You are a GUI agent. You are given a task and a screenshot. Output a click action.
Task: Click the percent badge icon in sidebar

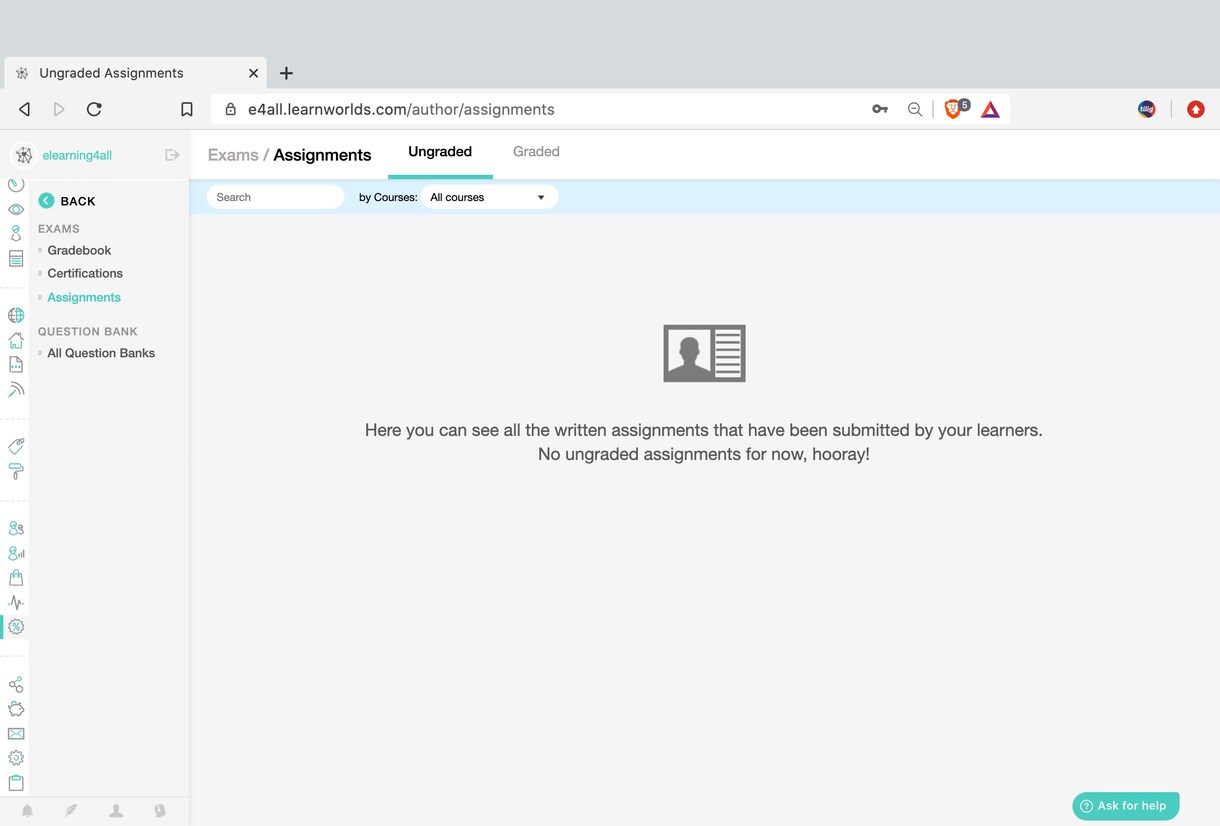[16, 627]
